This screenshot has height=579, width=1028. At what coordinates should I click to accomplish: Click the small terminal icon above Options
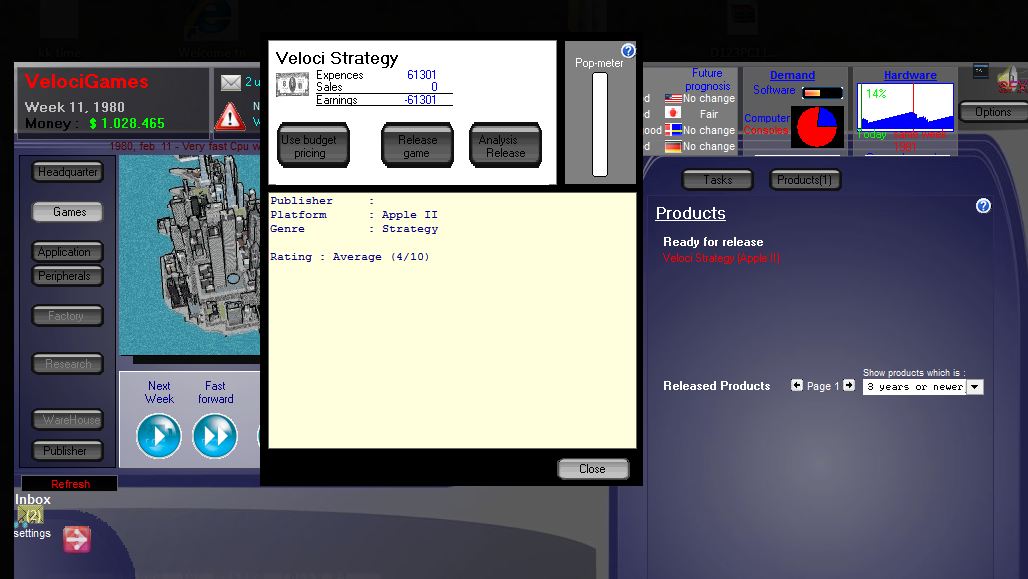coord(981,70)
